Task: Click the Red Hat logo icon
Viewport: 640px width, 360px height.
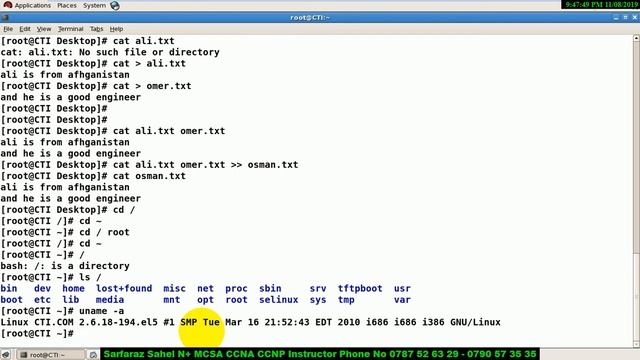Action: [8, 5]
